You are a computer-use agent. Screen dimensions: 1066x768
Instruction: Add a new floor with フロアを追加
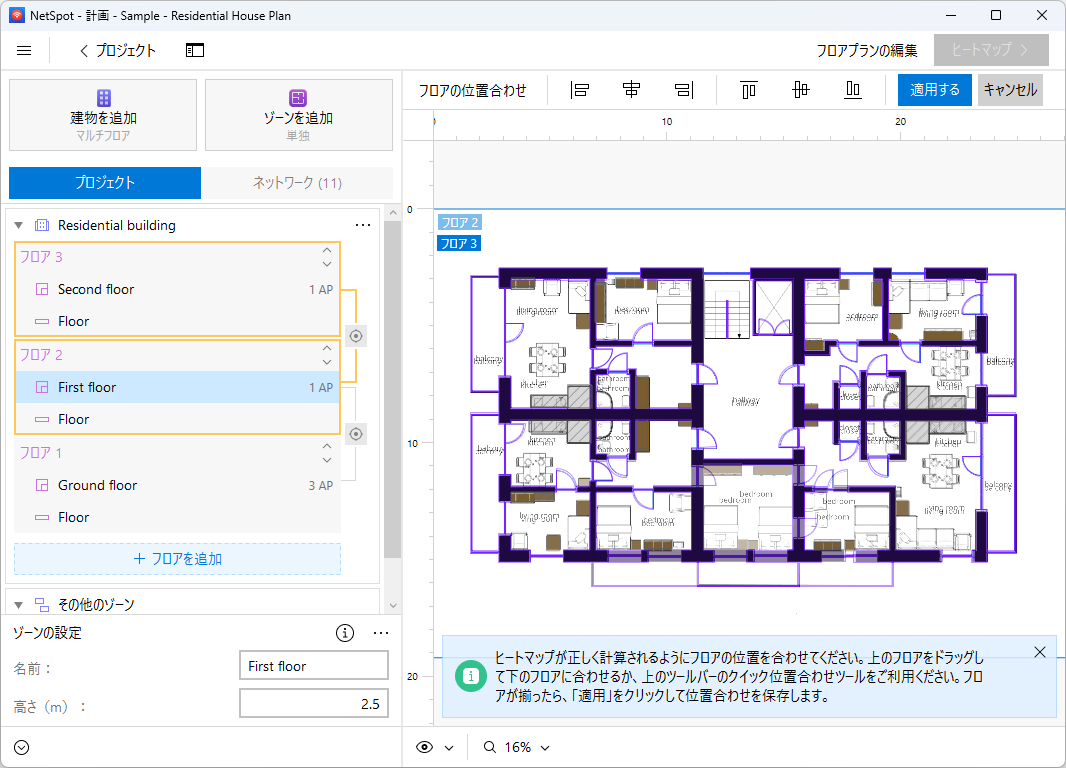(x=177, y=559)
